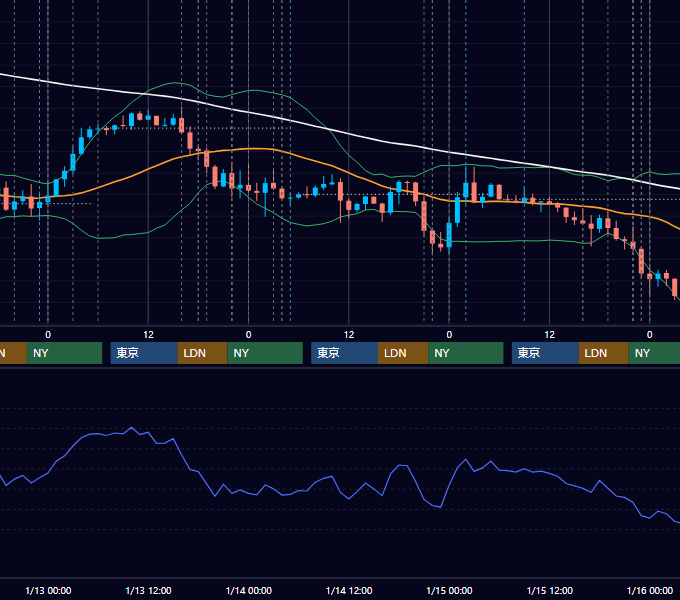Select the 東京 session block for 1/15
Screen dimensions: 680x600
tap(545, 353)
